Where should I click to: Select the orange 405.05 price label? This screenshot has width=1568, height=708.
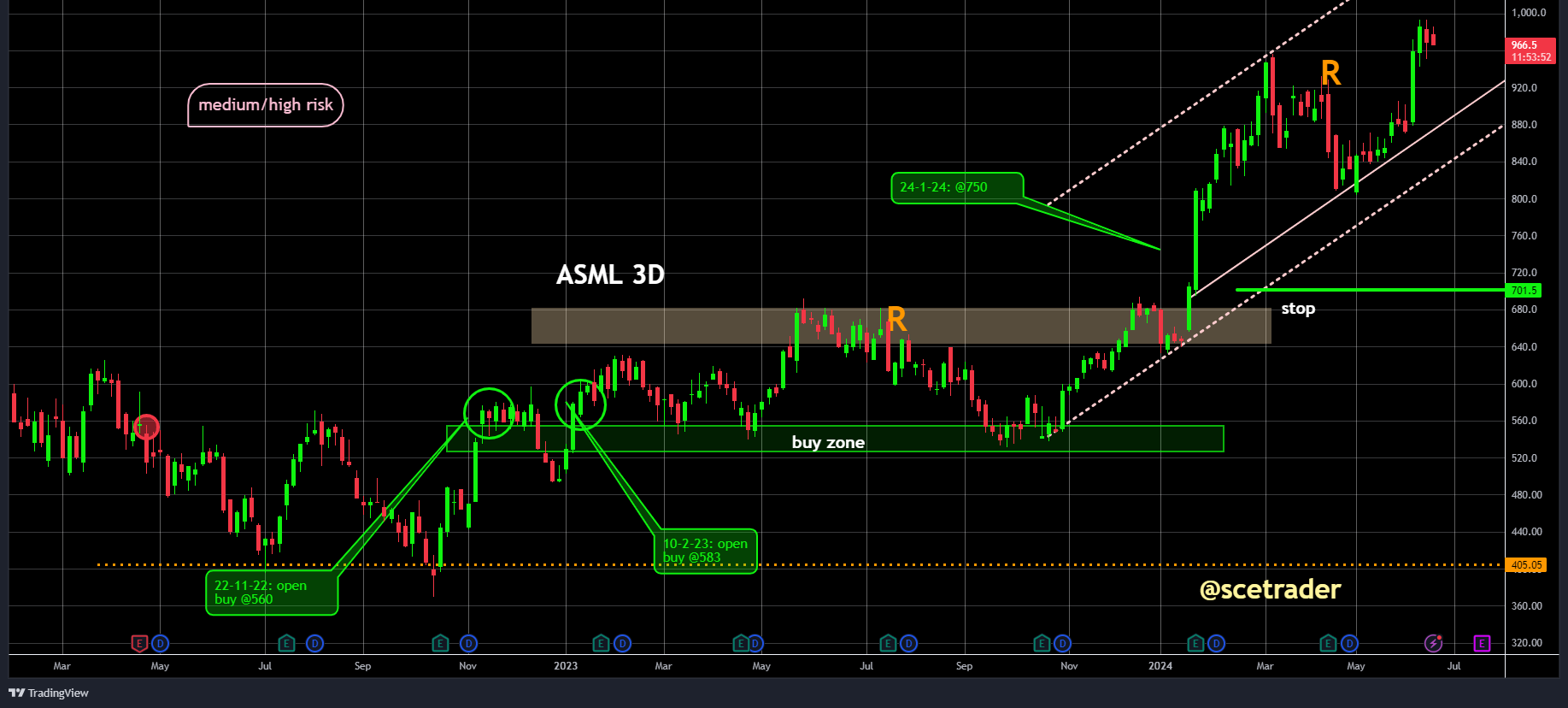pos(1525,565)
